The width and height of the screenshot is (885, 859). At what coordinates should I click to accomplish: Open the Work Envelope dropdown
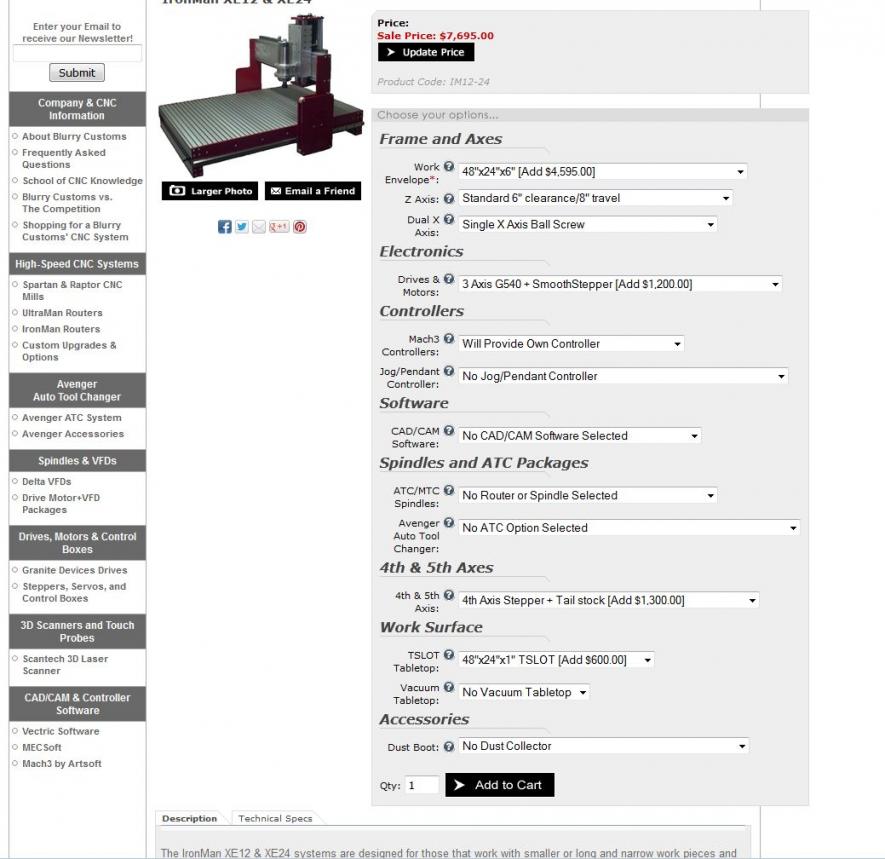[x=603, y=172]
